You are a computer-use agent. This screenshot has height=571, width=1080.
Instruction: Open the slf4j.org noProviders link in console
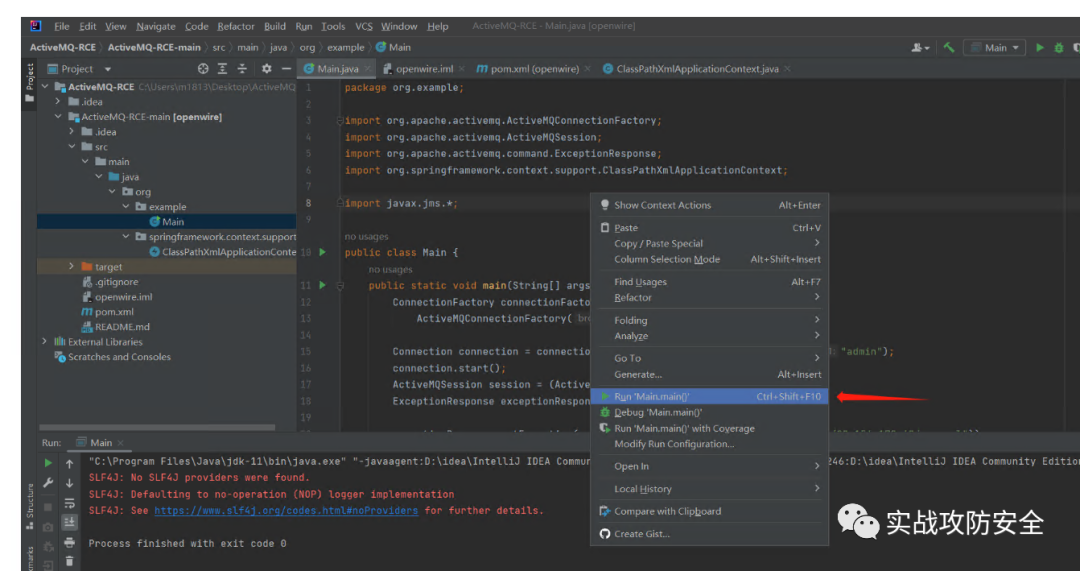[286, 510]
